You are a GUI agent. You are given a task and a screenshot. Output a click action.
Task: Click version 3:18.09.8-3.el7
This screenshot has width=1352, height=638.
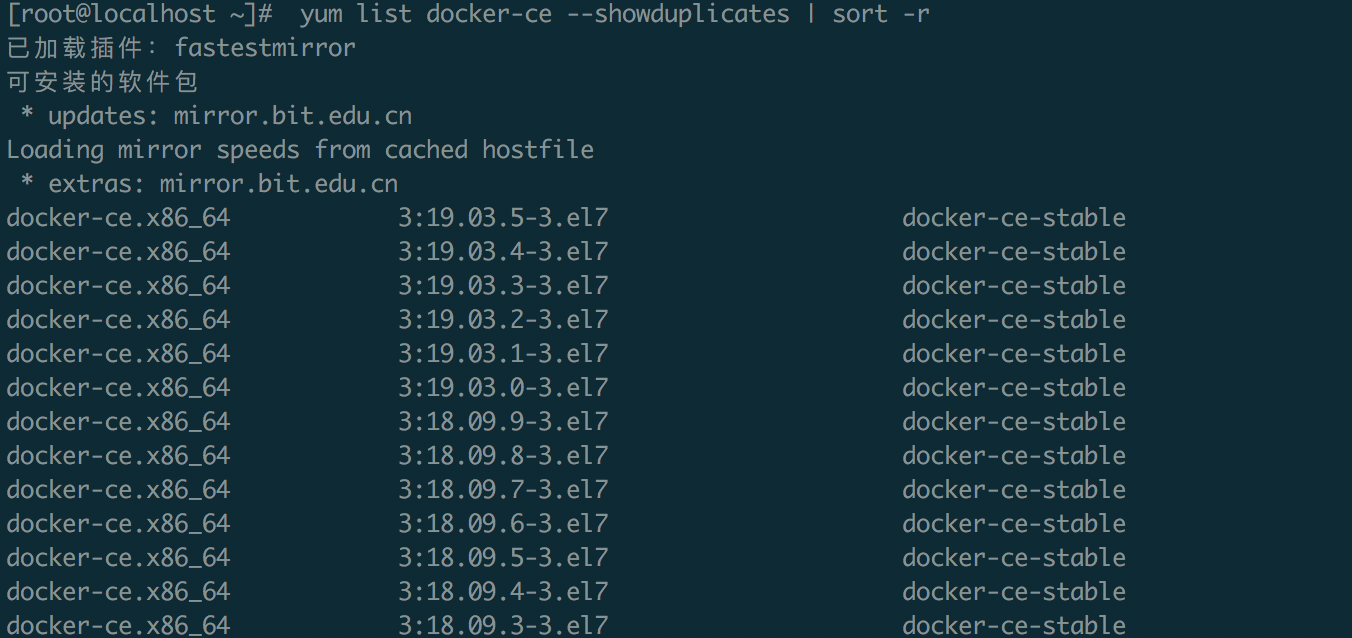pos(503,456)
